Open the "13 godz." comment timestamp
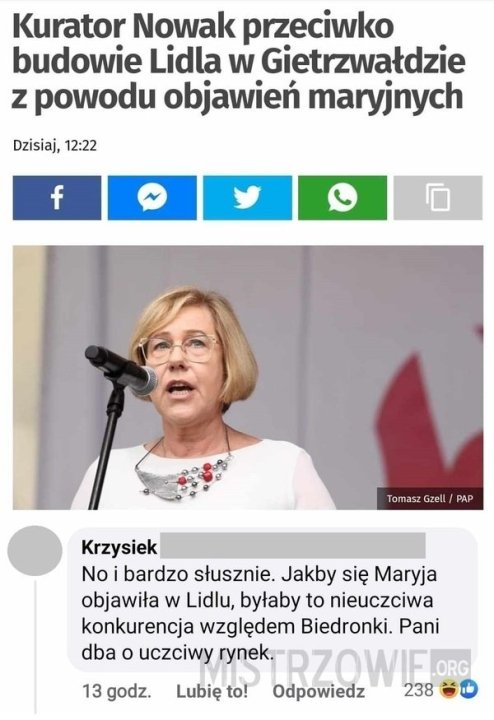 click(x=117, y=691)
